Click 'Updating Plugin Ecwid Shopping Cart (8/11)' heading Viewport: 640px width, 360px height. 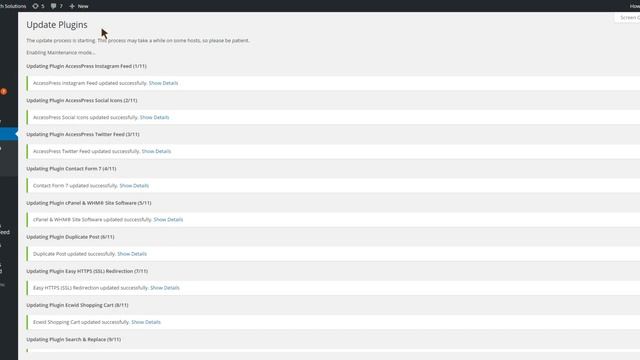click(77, 305)
